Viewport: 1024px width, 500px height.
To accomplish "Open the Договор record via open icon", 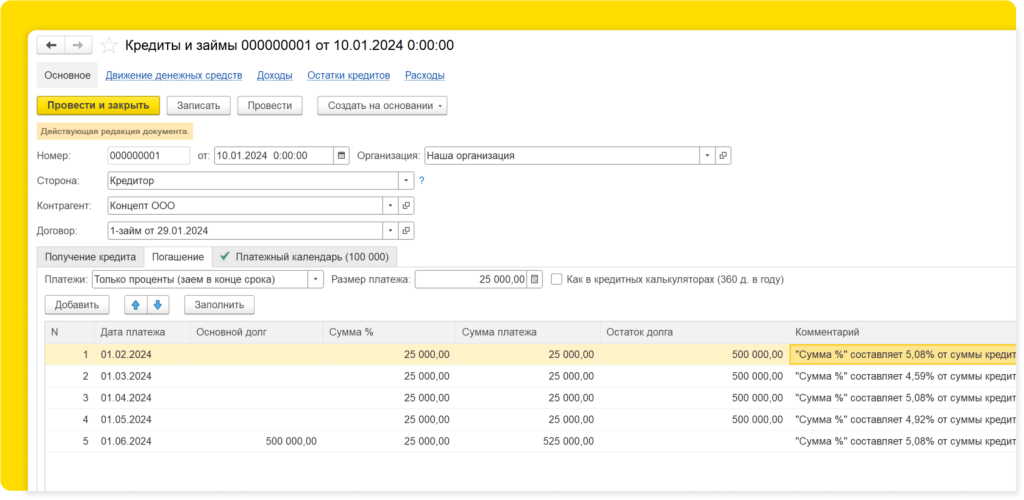I will (406, 230).
